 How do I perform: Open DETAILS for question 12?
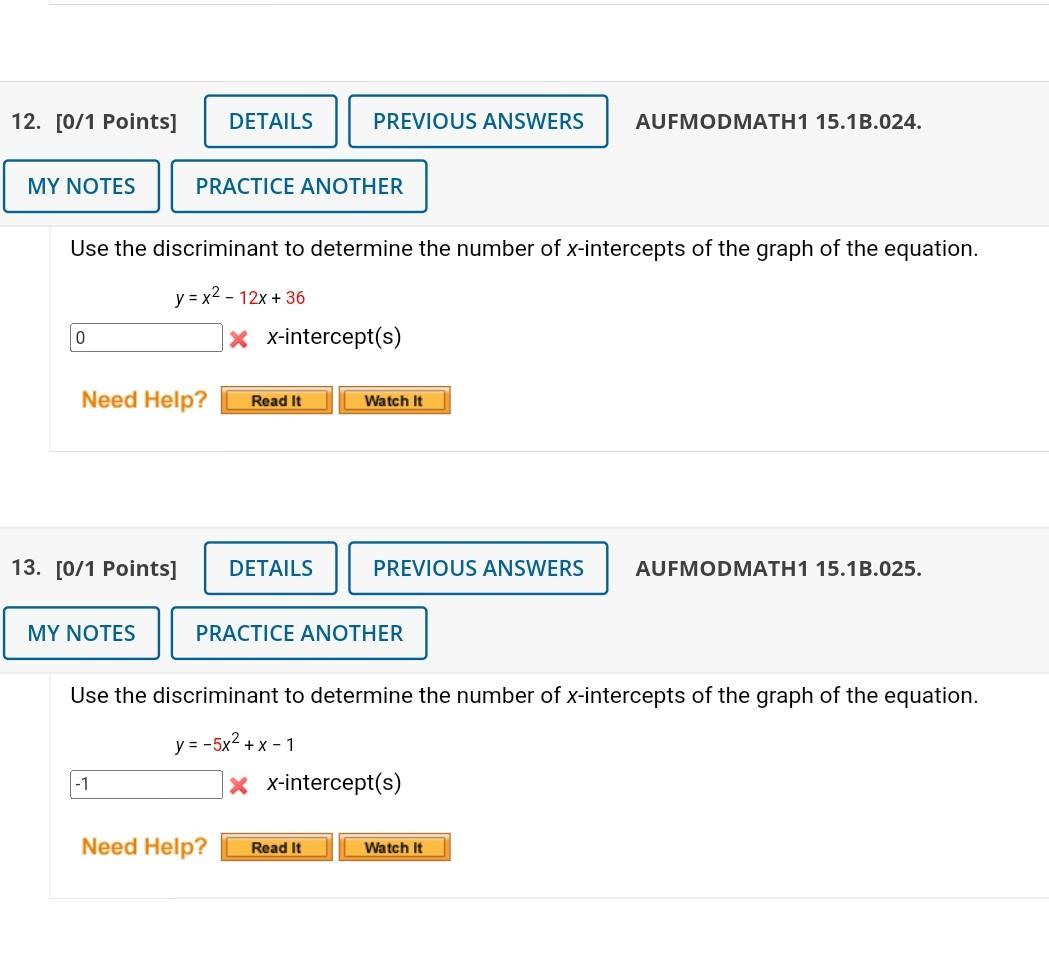pyautogui.click(x=270, y=121)
